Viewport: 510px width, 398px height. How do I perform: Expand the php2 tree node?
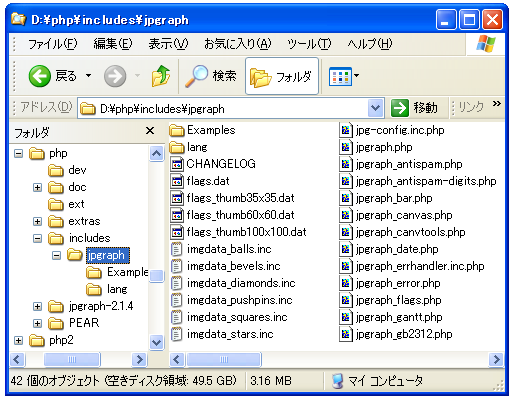click(x=19, y=341)
